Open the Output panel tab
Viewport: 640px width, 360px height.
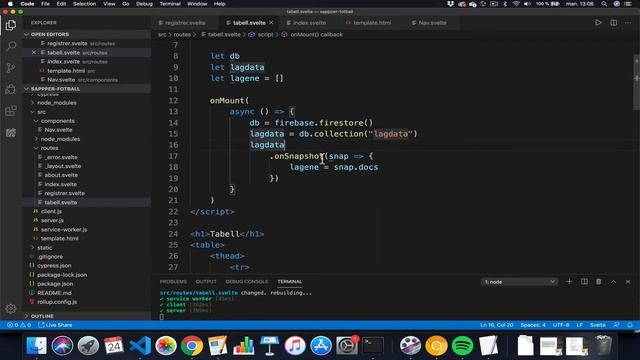[206, 282]
